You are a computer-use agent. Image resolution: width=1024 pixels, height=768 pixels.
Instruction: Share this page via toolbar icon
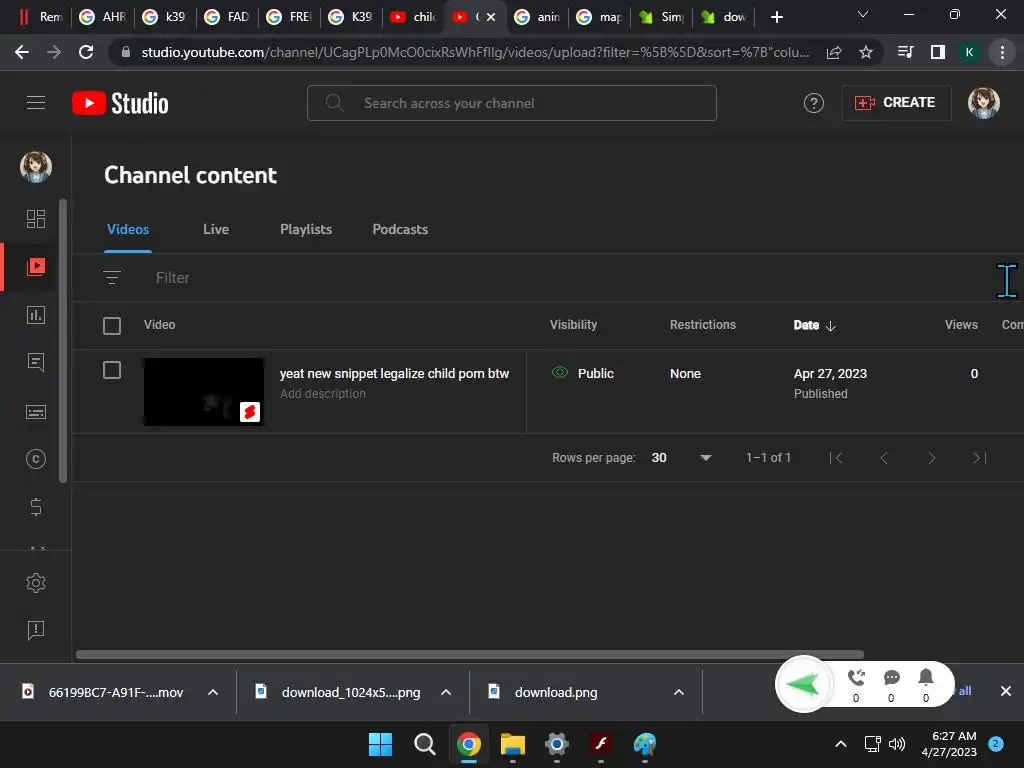[x=834, y=52]
